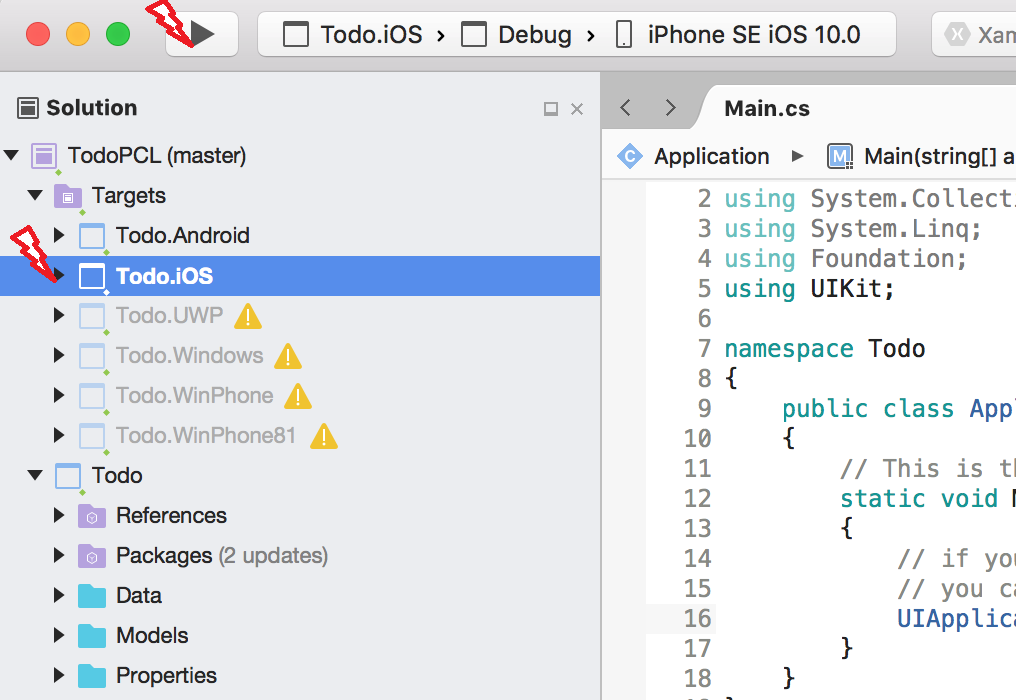
Task: Expand the Todo.WinPhone81 project
Action: [59, 435]
